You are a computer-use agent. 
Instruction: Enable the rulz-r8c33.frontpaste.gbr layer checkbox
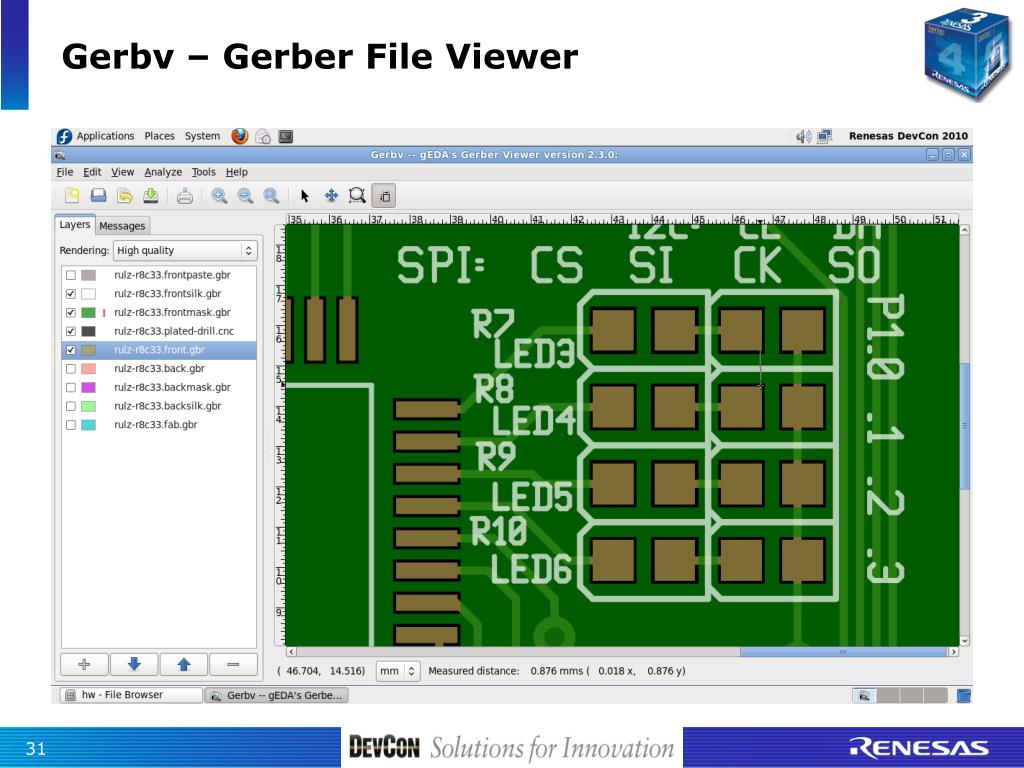coord(71,275)
